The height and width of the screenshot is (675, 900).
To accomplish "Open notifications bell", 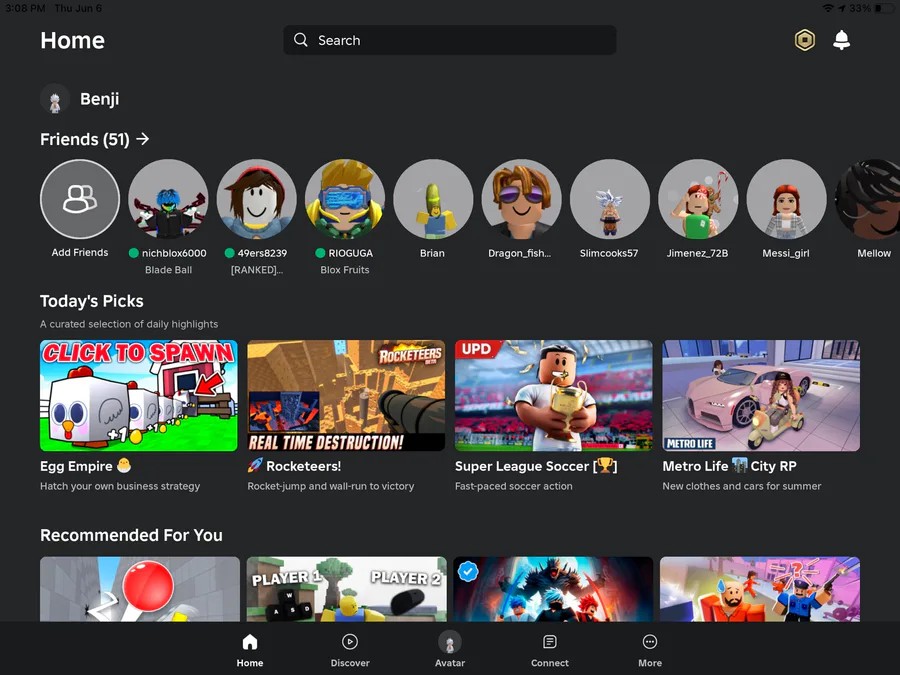I will [841, 40].
